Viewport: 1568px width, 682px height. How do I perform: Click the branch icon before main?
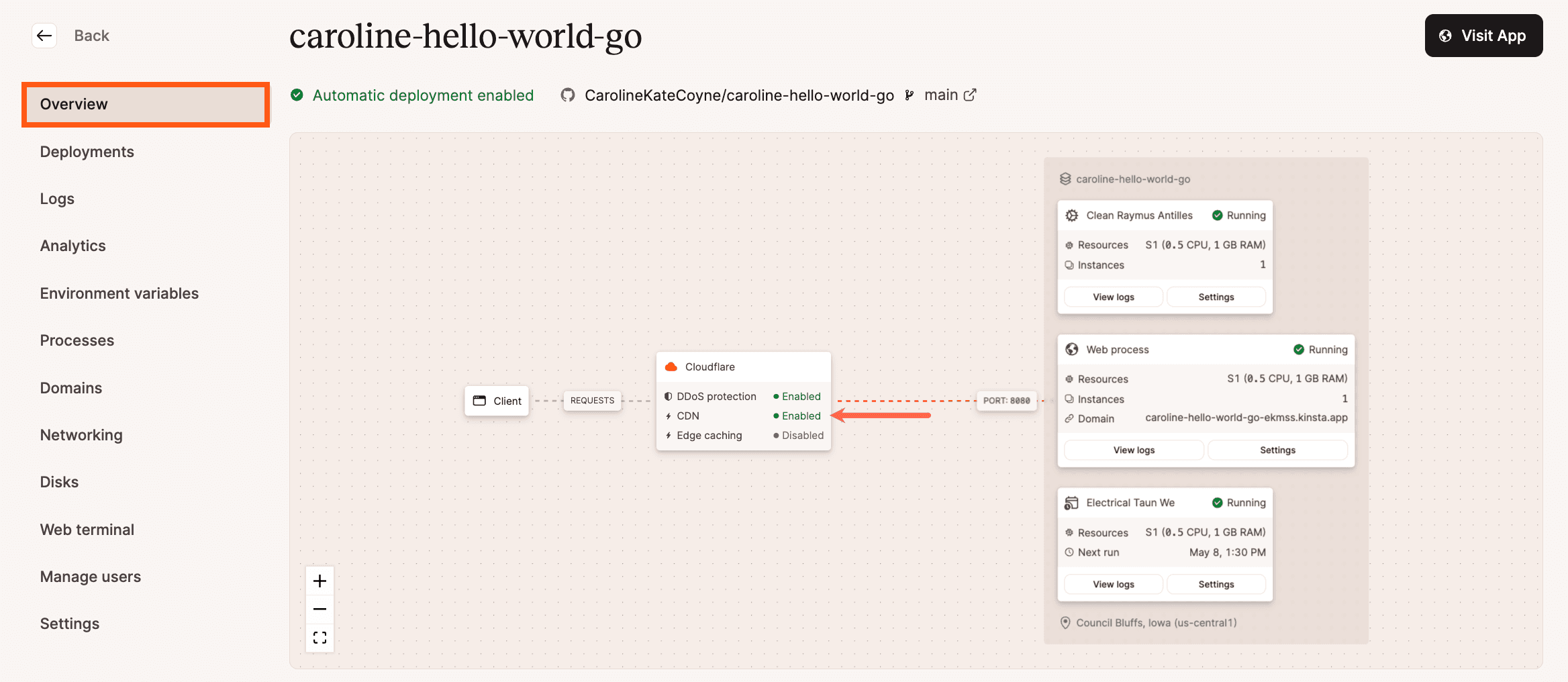910,95
